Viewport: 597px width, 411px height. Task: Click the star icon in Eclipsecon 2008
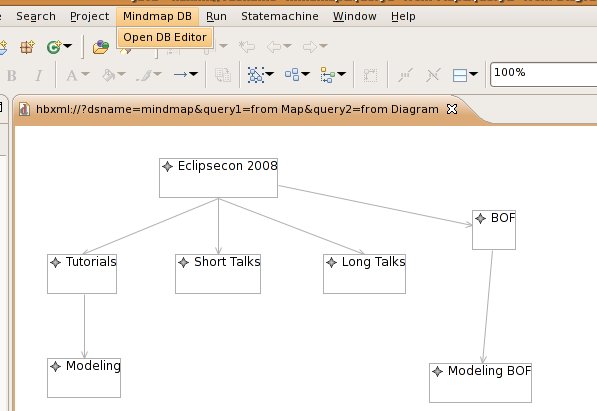168,166
